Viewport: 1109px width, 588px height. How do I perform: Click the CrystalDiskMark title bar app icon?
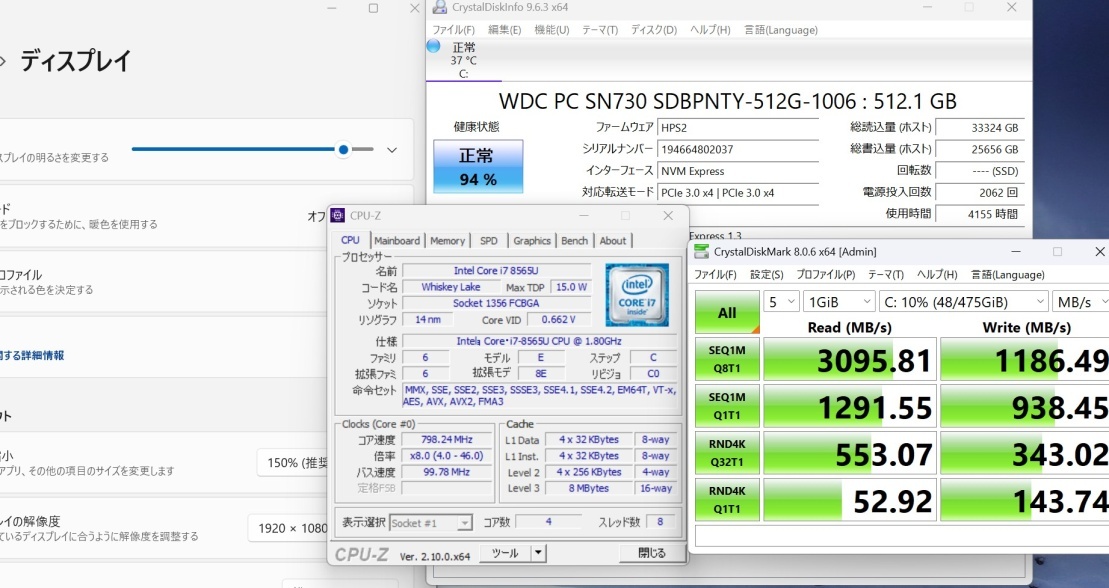(701, 252)
